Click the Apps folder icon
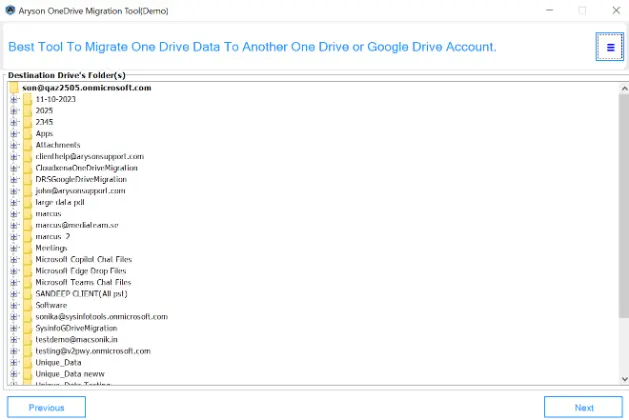Image resolution: width=629 pixels, height=420 pixels. pos(27,134)
